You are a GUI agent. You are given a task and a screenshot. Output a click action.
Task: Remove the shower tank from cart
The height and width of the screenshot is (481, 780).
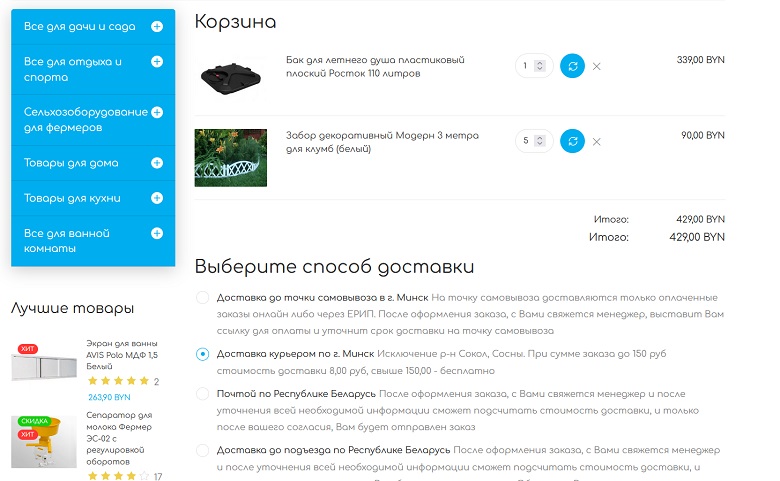[x=597, y=67]
